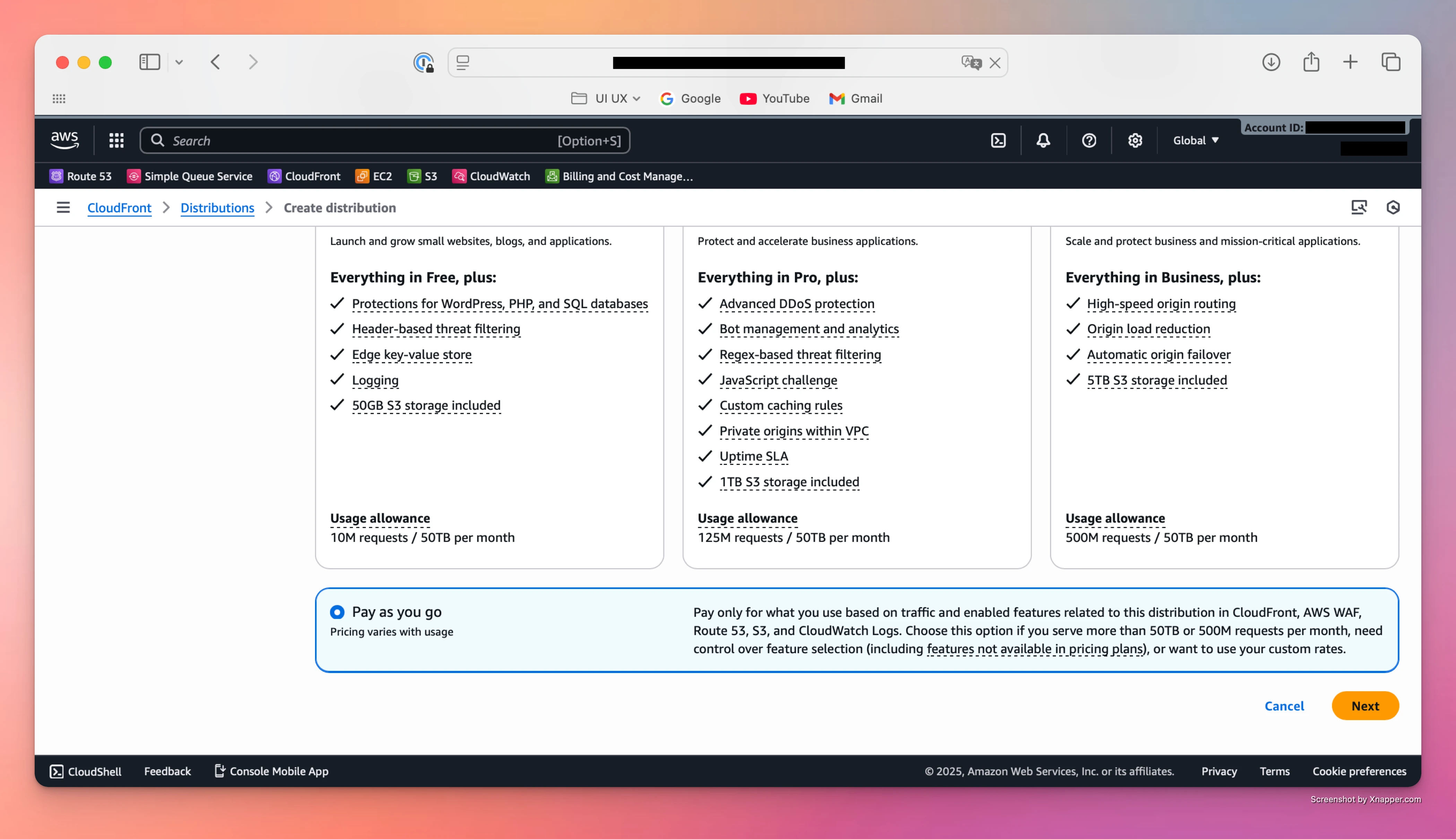Screen dimensions: 1456x839
Task: Expand the Global region dropdown
Action: click(x=1196, y=141)
